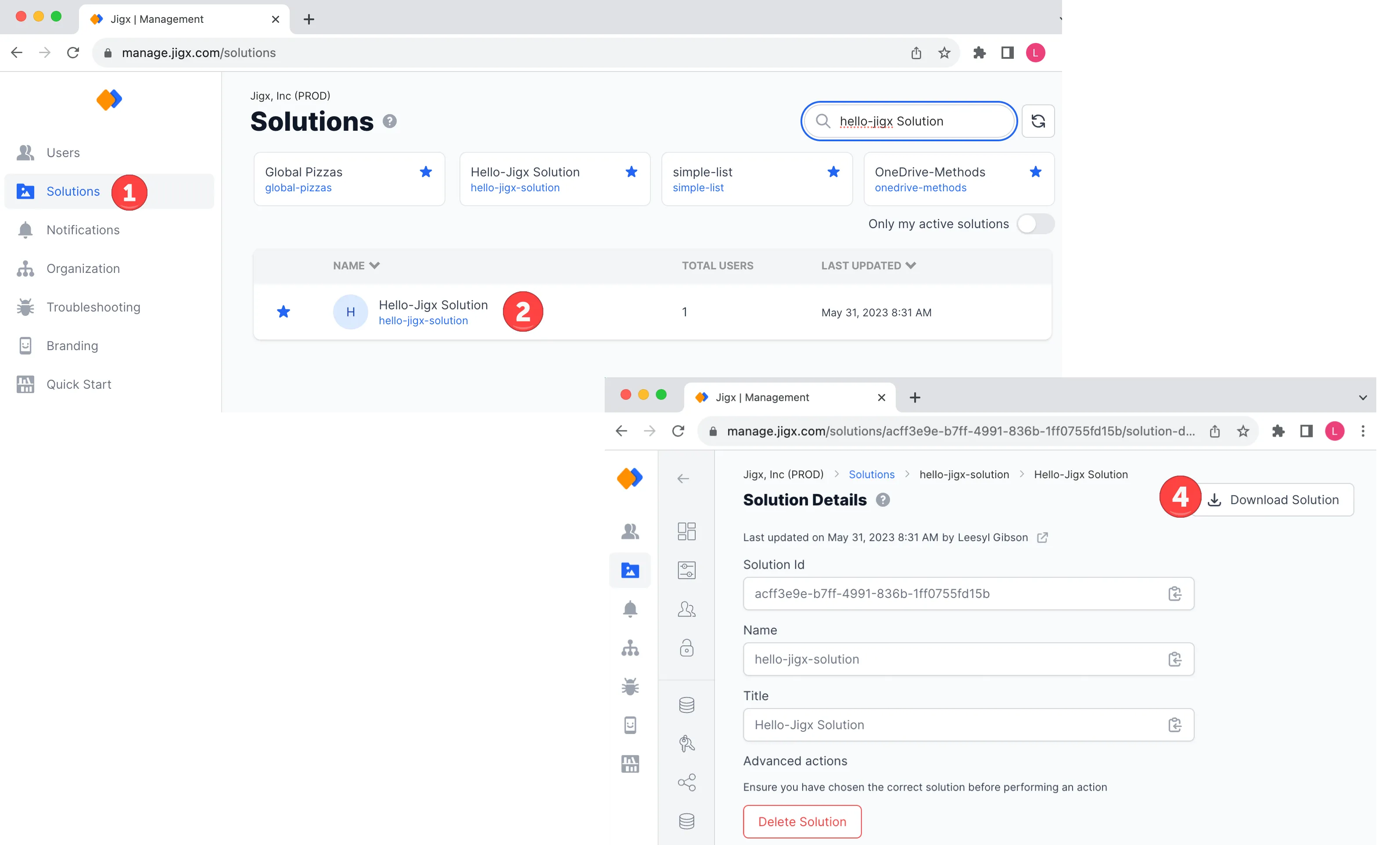Screen dimensions: 1400x845
Task: Bookmark page in Solutions window address bar
Action: click(944, 53)
